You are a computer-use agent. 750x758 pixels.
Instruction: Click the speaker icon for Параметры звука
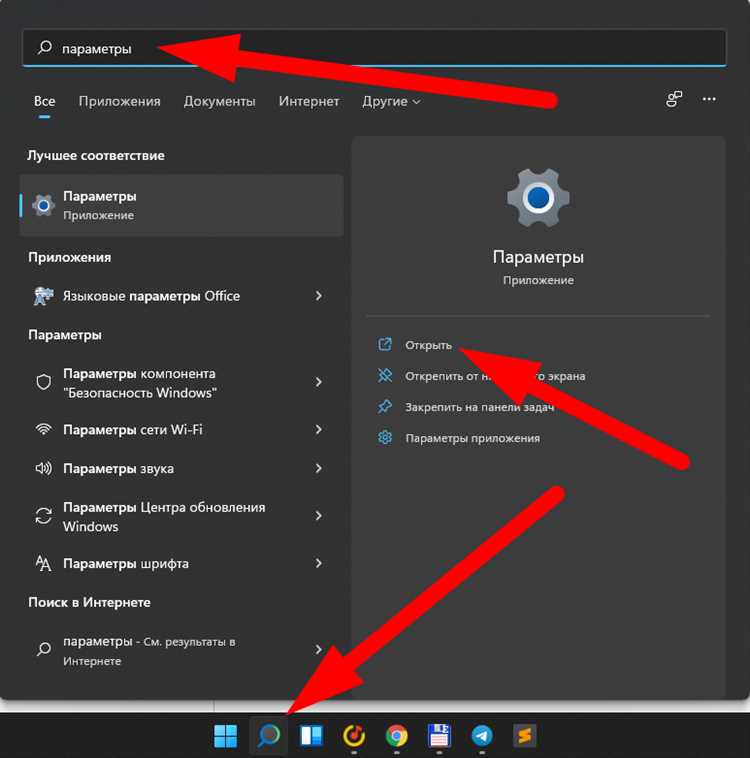[44, 468]
